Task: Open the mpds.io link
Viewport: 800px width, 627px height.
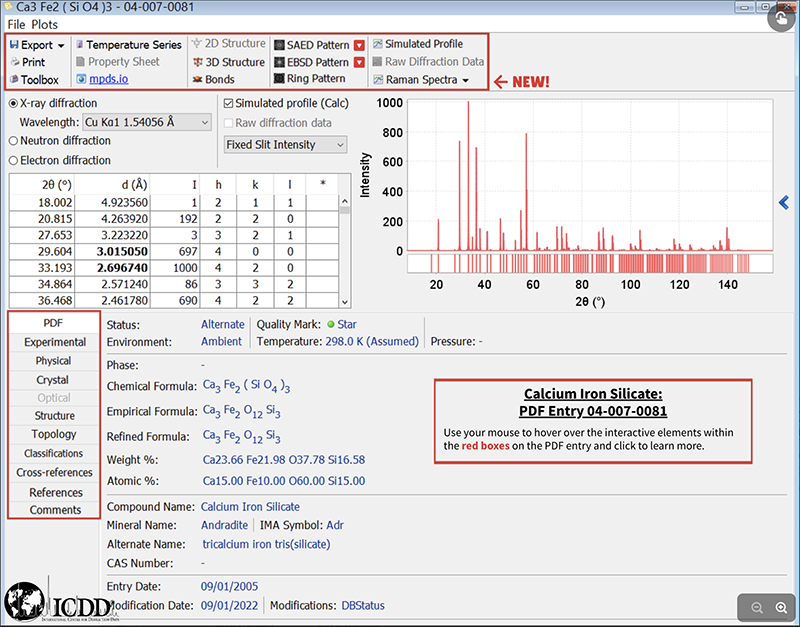Action: coord(107,79)
